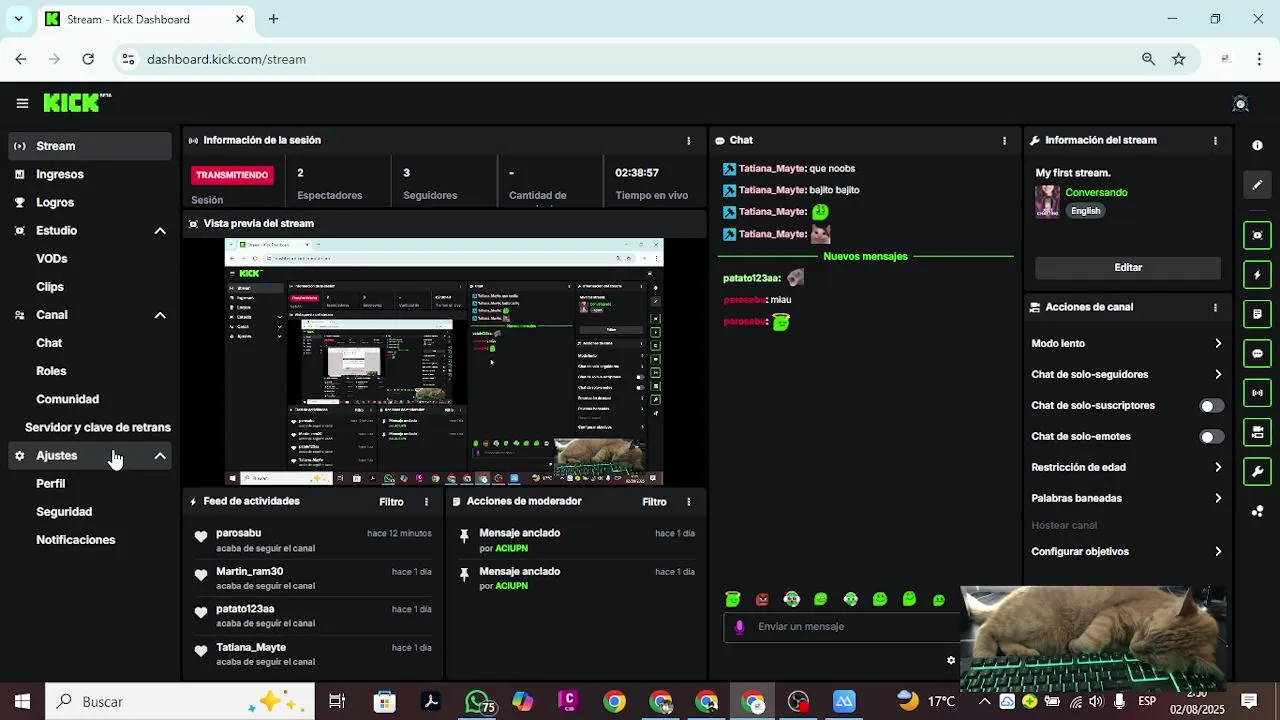
Task: Collapse the Estudio sidebar section
Action: pyautogui.click(x=160, y=231)
